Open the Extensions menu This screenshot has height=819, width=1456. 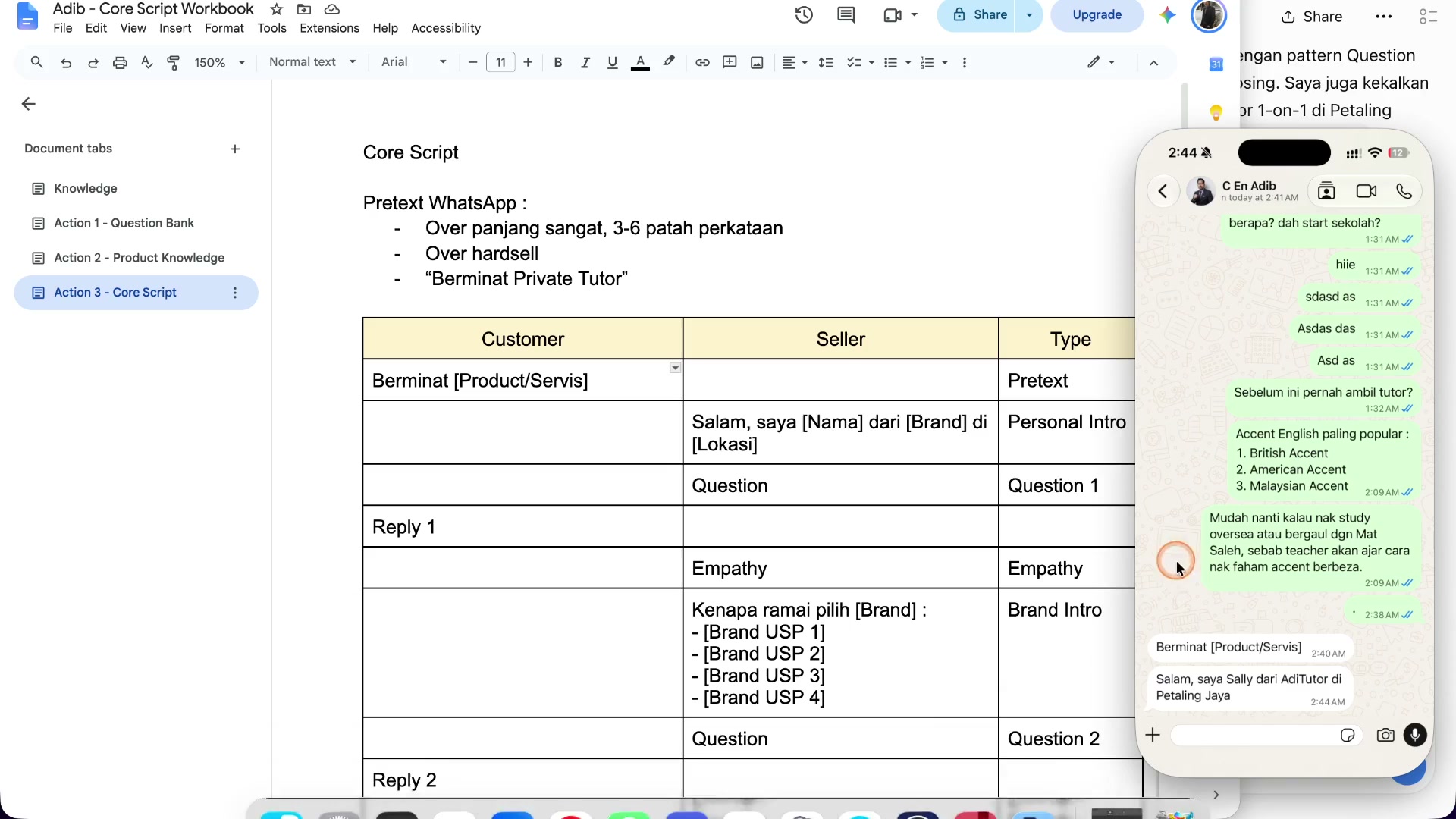tap(329, 28)
